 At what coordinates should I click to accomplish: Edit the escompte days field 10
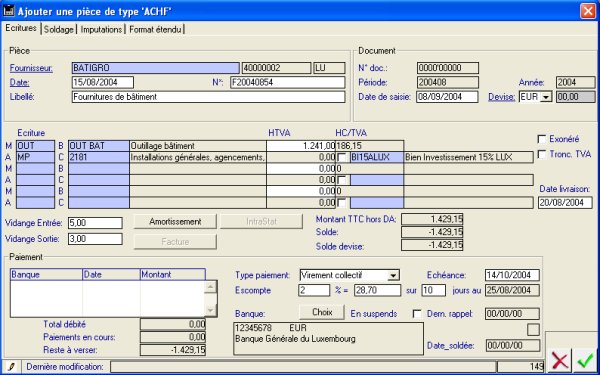coord(434,290)
